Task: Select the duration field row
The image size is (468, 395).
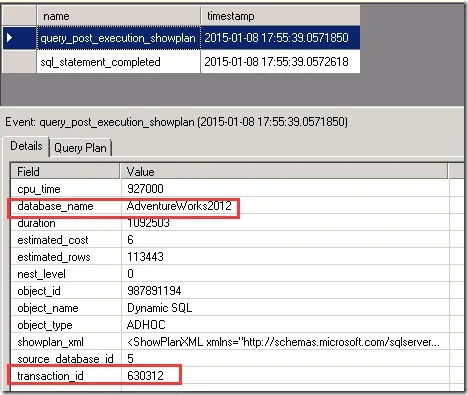Action: [x=230, y=223]
